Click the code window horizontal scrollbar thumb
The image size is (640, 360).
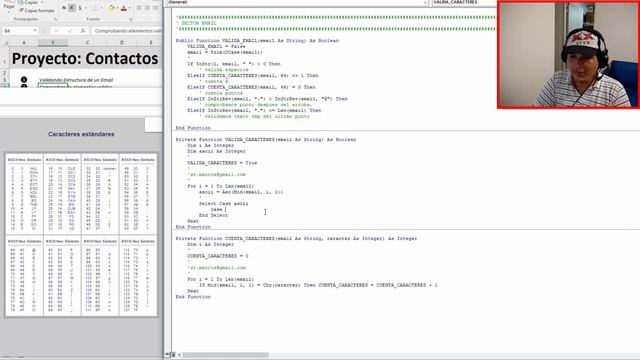point(226,355)
